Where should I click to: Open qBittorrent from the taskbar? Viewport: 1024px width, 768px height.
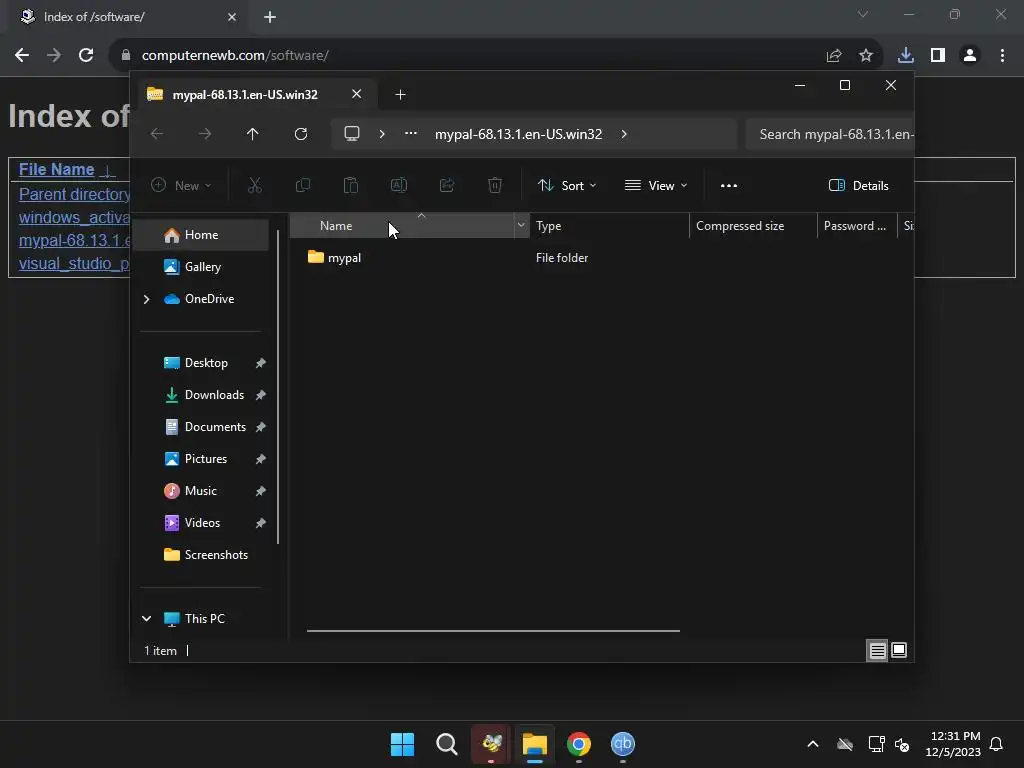point(622,744)
